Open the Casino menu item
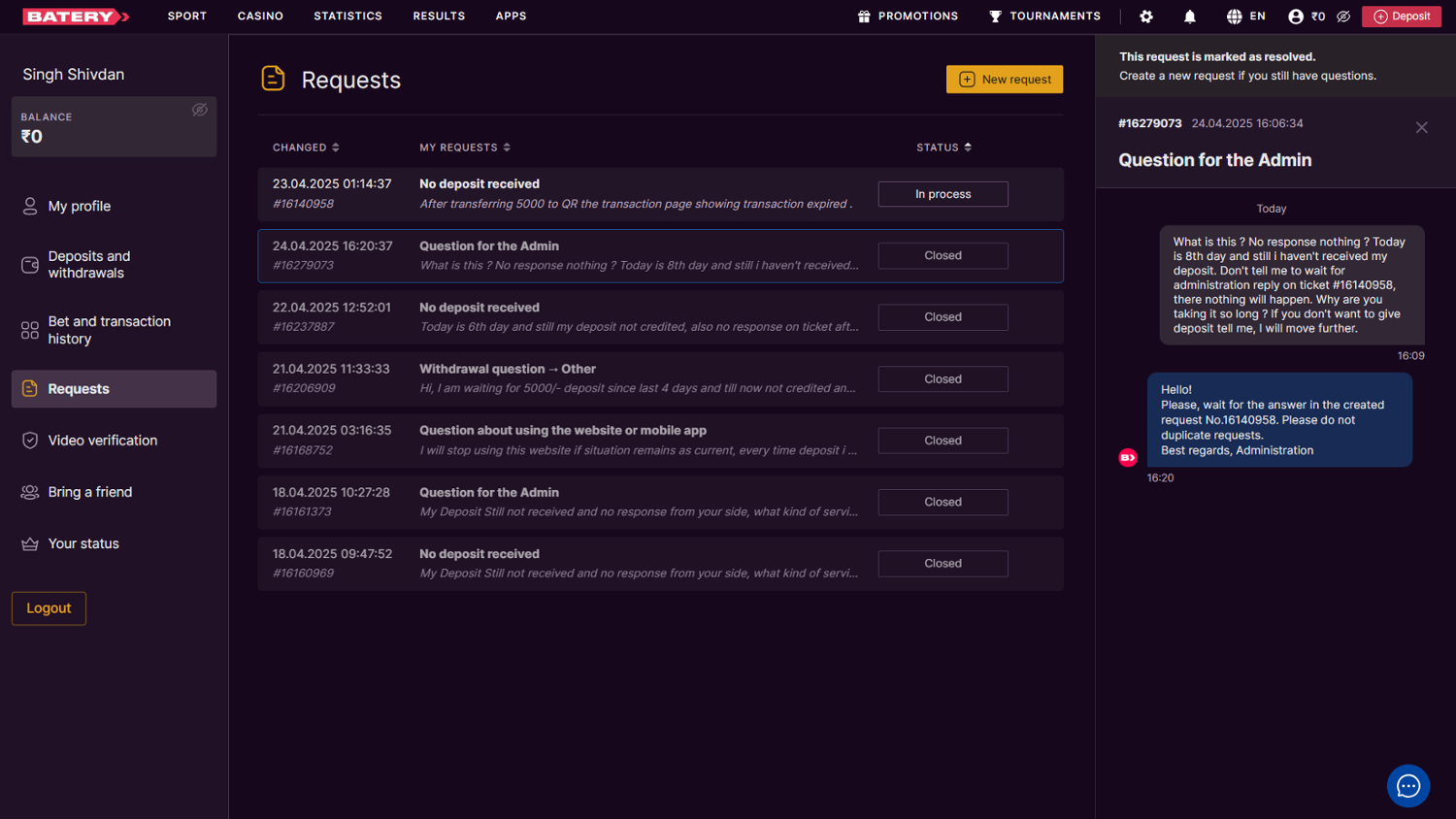 click(x=260, y=16)
